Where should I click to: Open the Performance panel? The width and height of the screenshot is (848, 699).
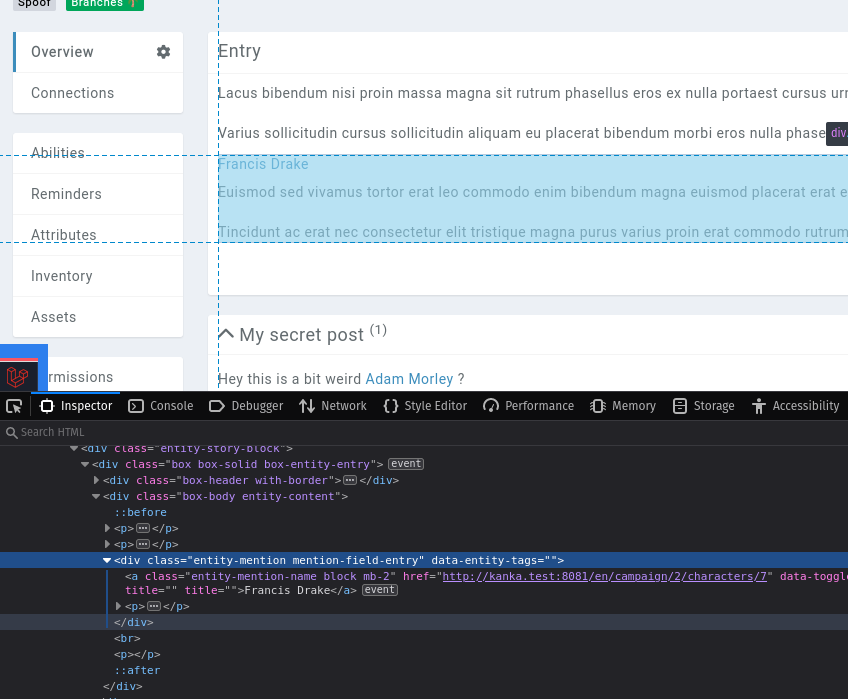[x=527, y=406]
